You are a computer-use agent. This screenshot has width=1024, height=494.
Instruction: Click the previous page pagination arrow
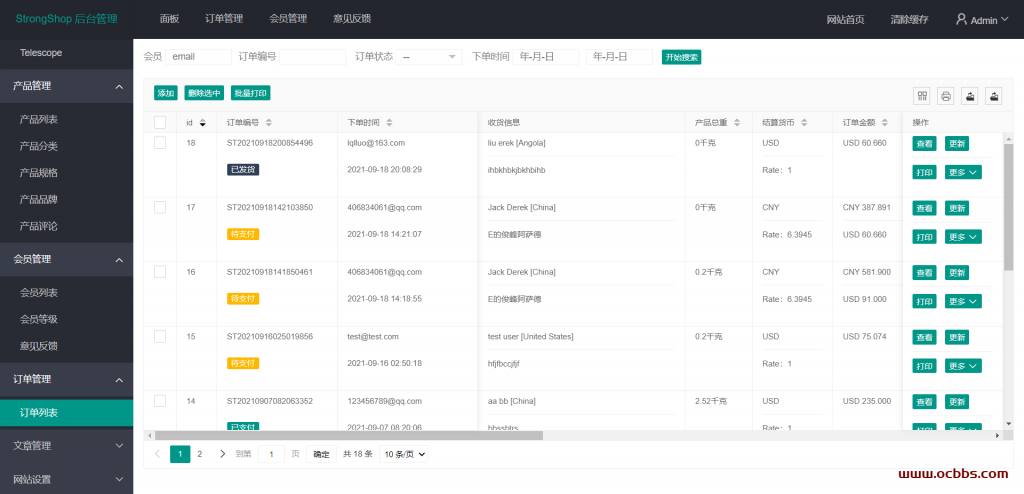pos(157,454)
